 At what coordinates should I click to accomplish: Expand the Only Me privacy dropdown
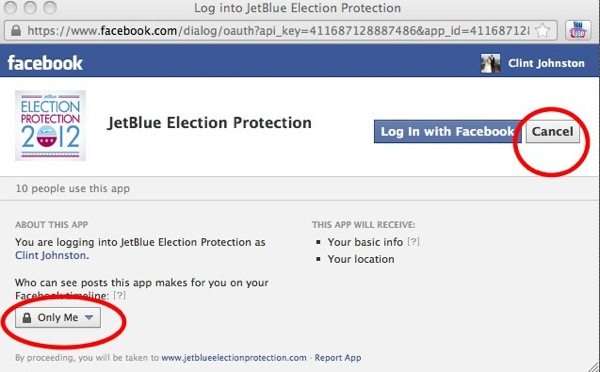coord(58,318)
